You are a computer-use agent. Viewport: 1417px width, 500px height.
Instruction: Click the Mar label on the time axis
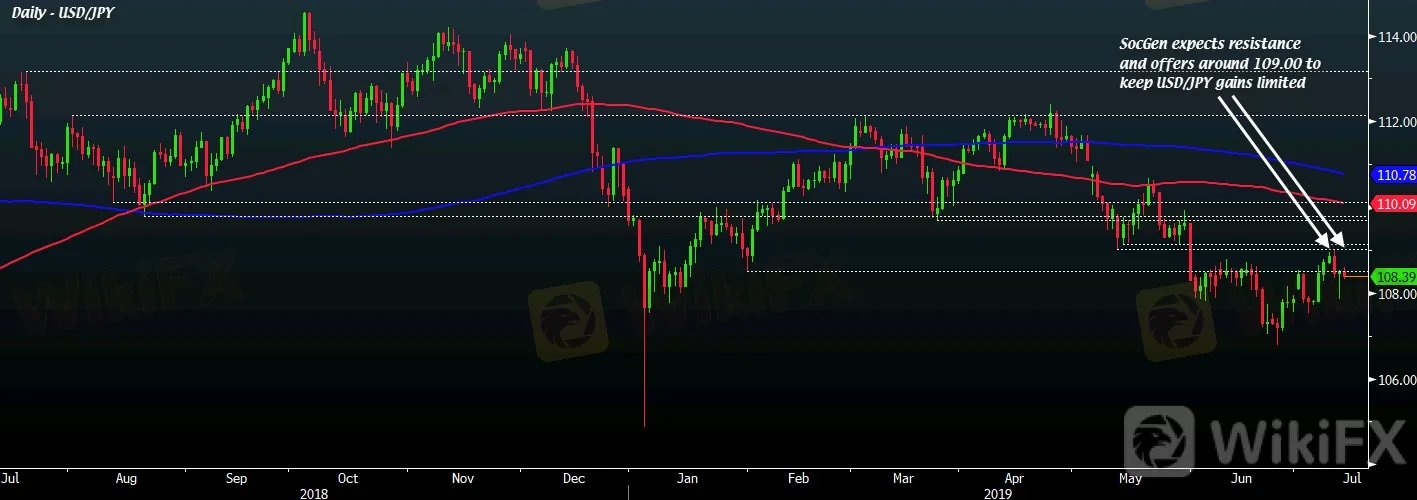coord(904,478)
